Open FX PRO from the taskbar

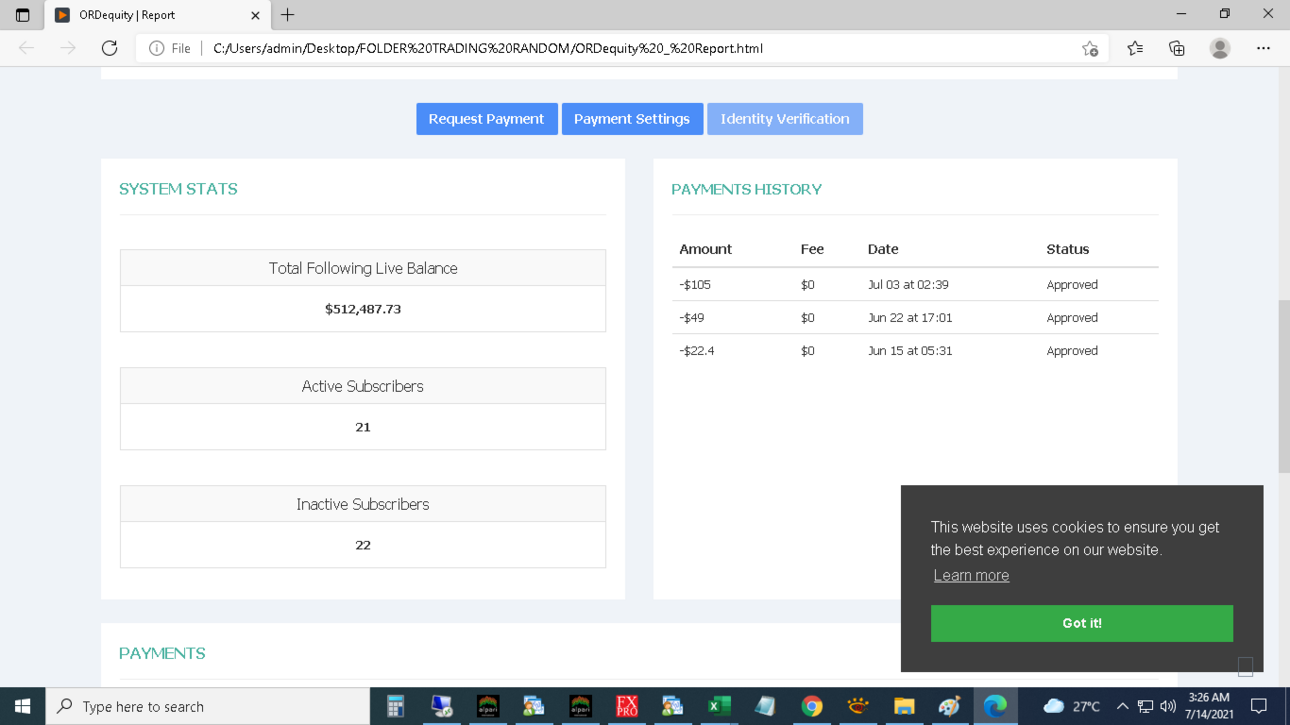point(627,706)
